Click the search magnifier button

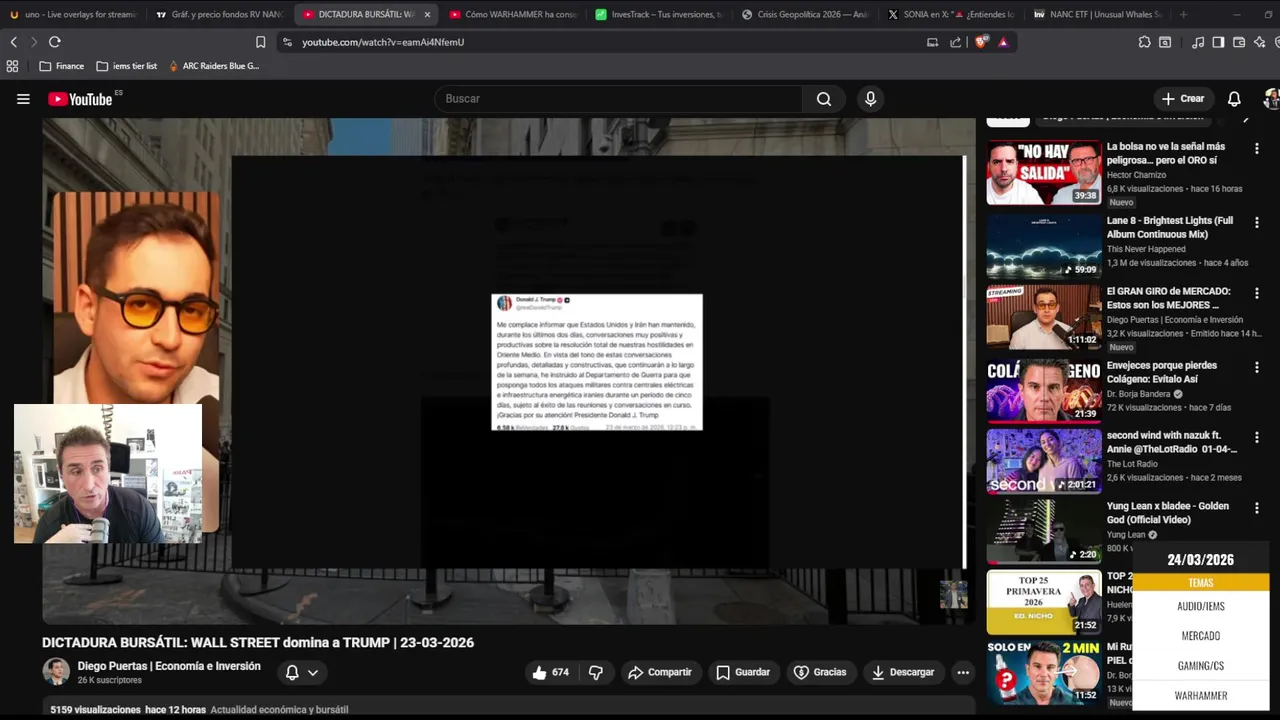824,99
